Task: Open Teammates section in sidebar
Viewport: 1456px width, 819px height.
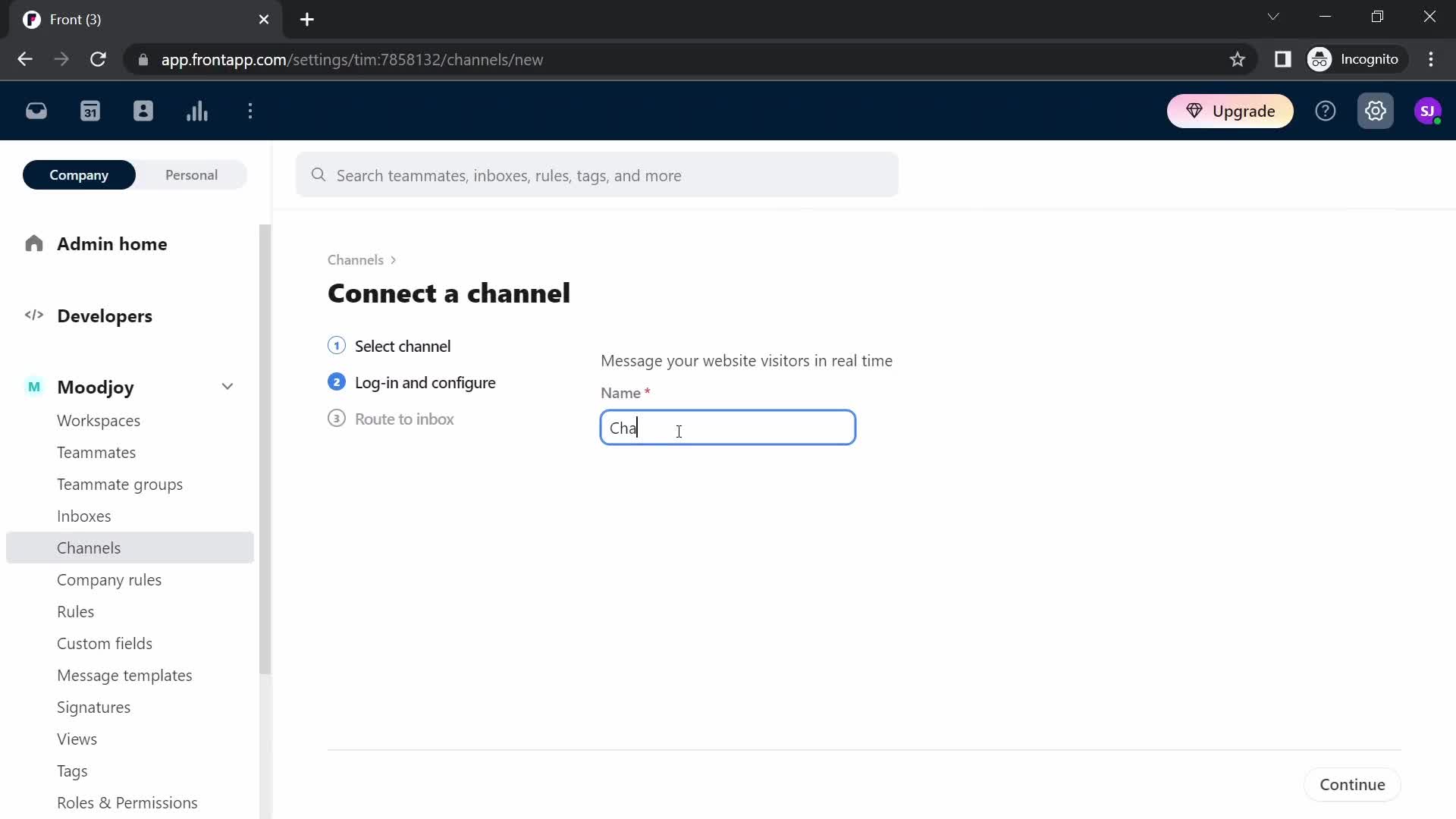Action: click(96, 452)
